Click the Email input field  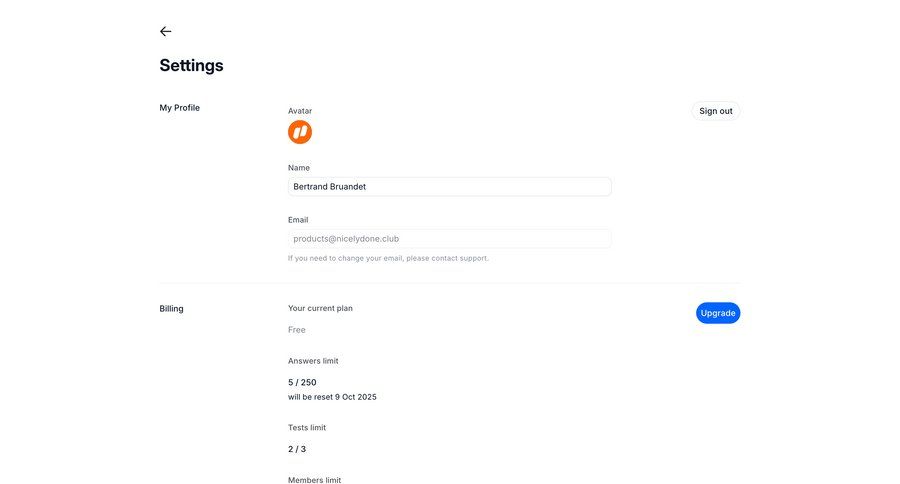[x=449, y=239]
